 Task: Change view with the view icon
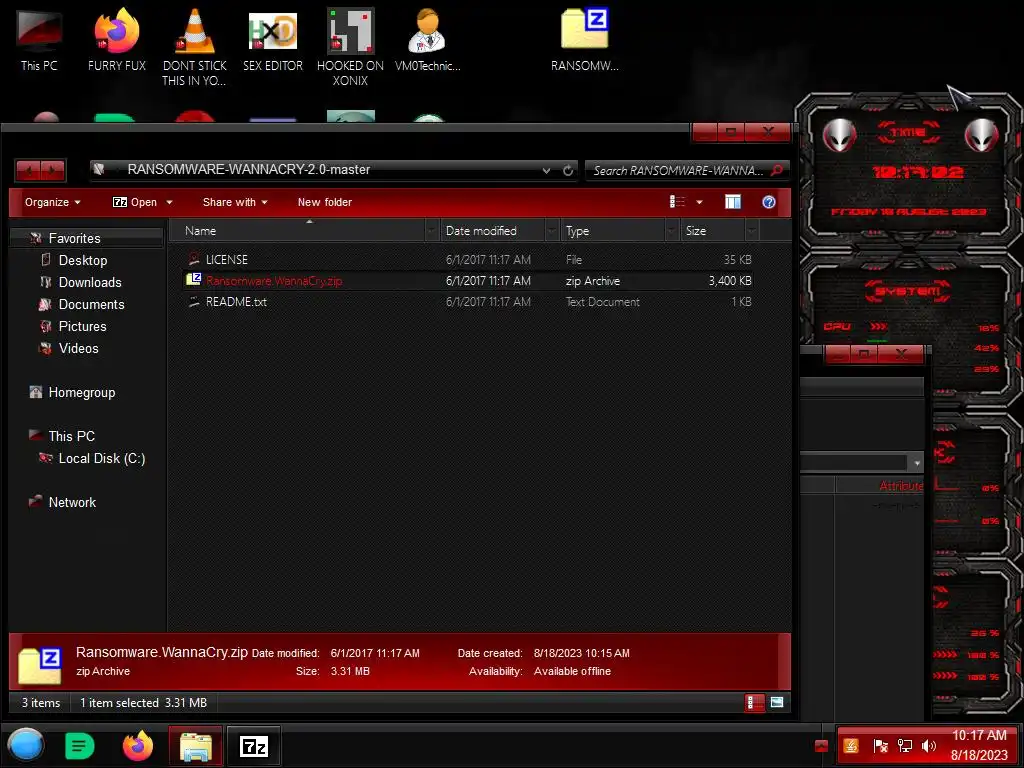[677, 202]
